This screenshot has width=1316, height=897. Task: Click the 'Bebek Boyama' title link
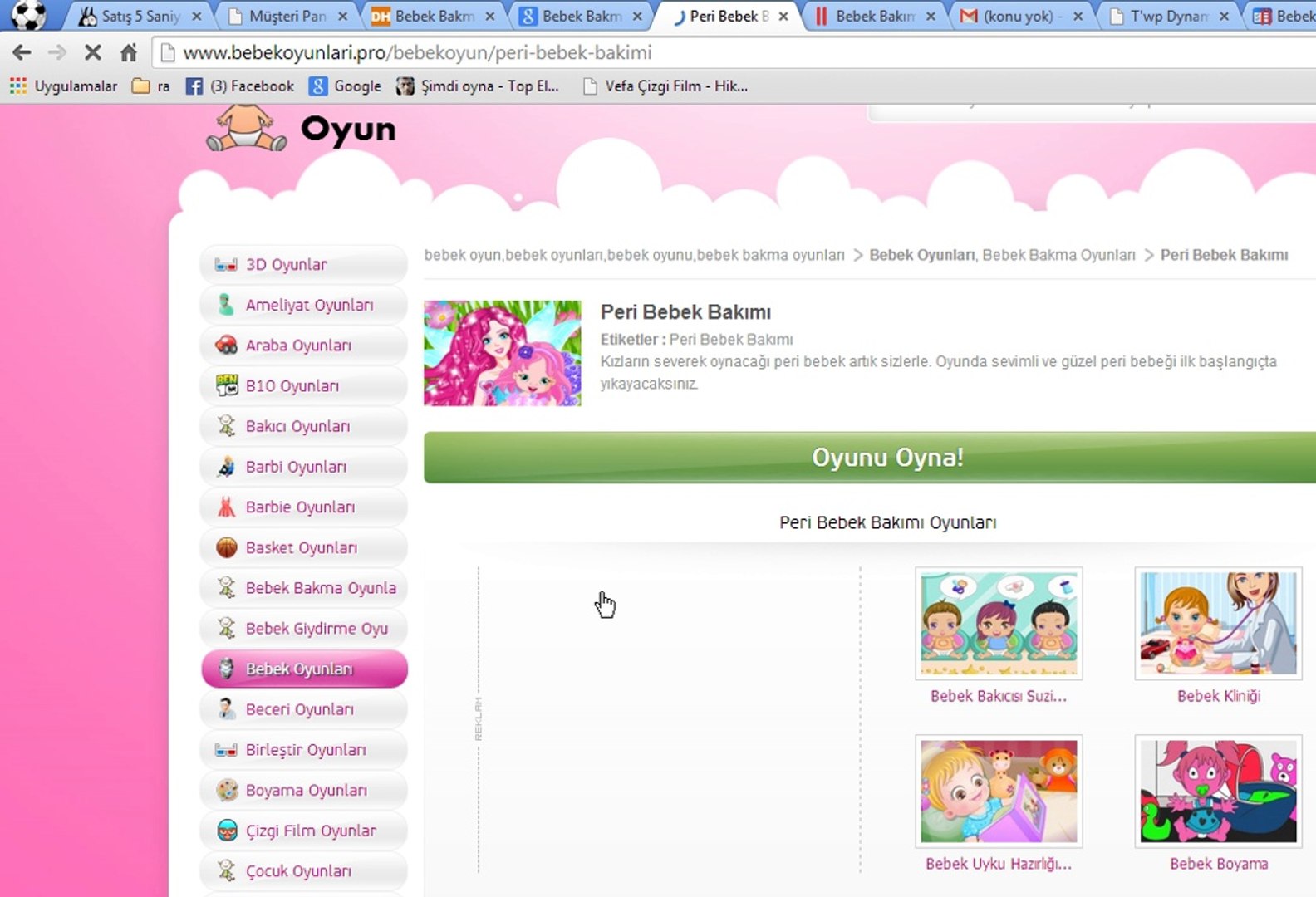click(1219, 864)
